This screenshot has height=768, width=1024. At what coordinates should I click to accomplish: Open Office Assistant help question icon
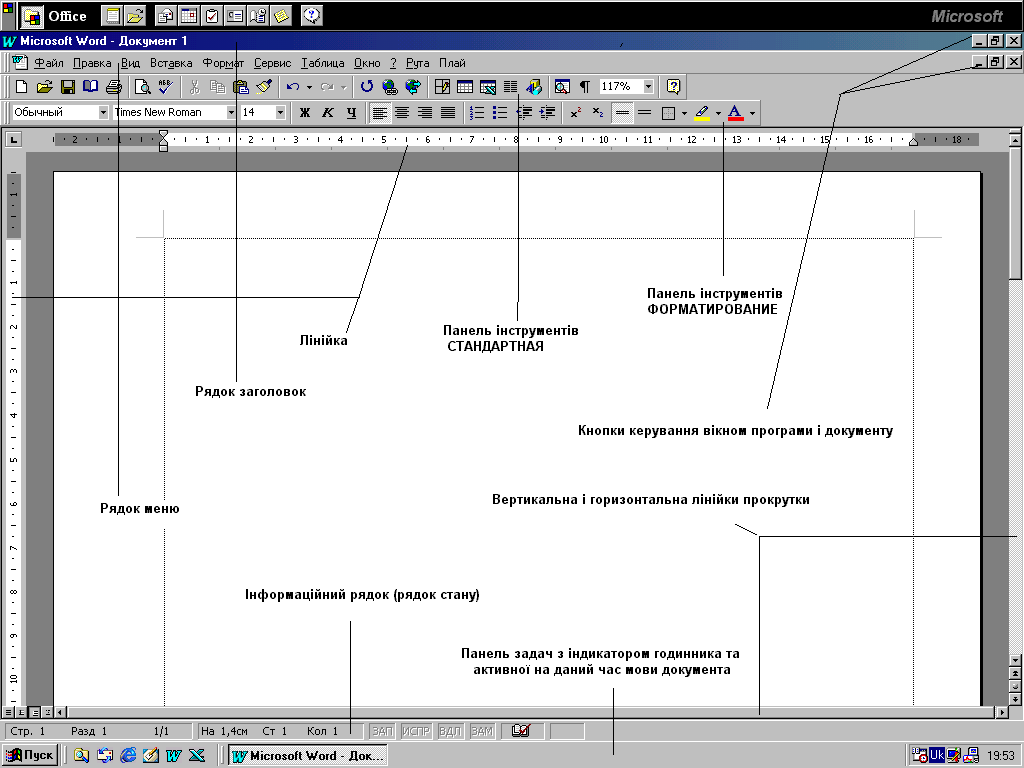[x=673, y=86]
